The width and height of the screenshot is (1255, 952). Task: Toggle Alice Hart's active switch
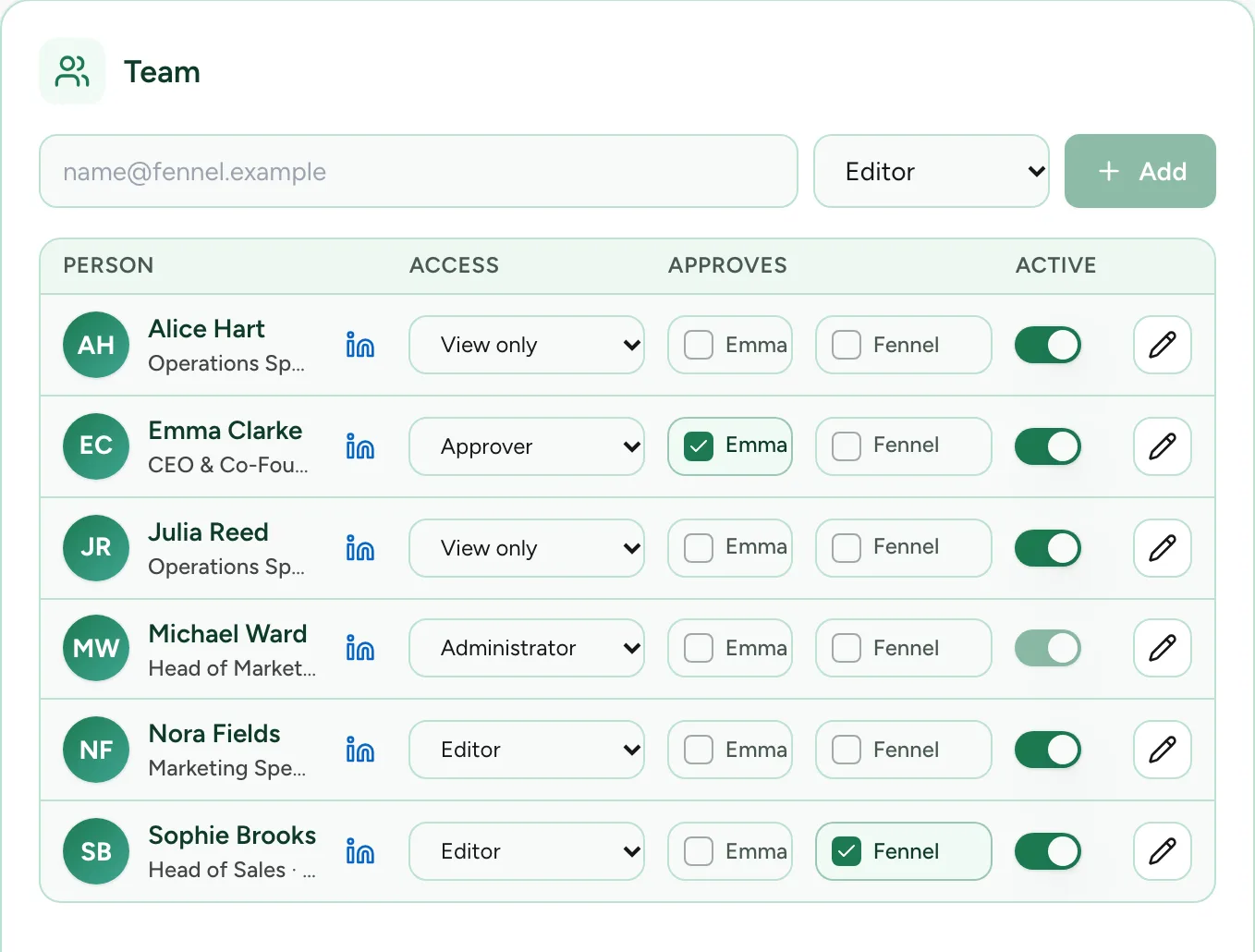1048,345
